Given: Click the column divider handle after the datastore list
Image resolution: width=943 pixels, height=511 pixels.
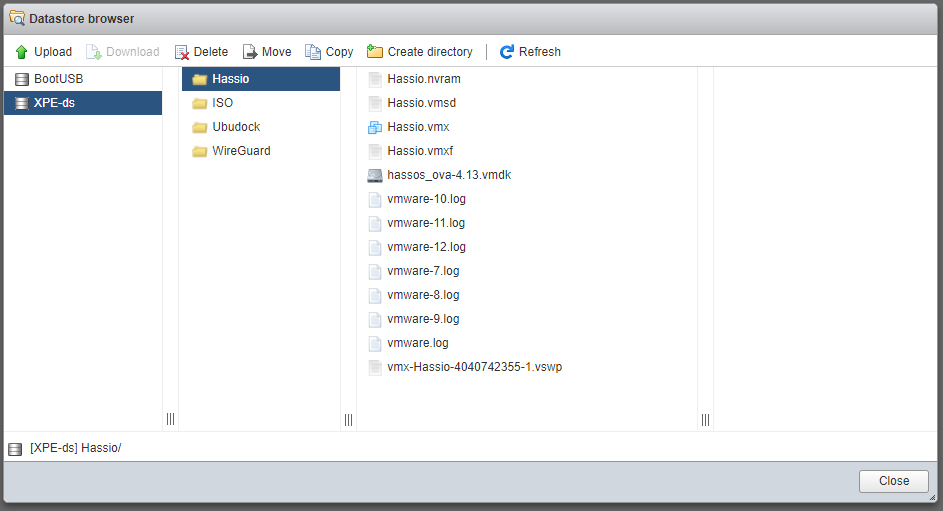Looking at the screenshot, I should pyautogui.click(x=170, y=419).
